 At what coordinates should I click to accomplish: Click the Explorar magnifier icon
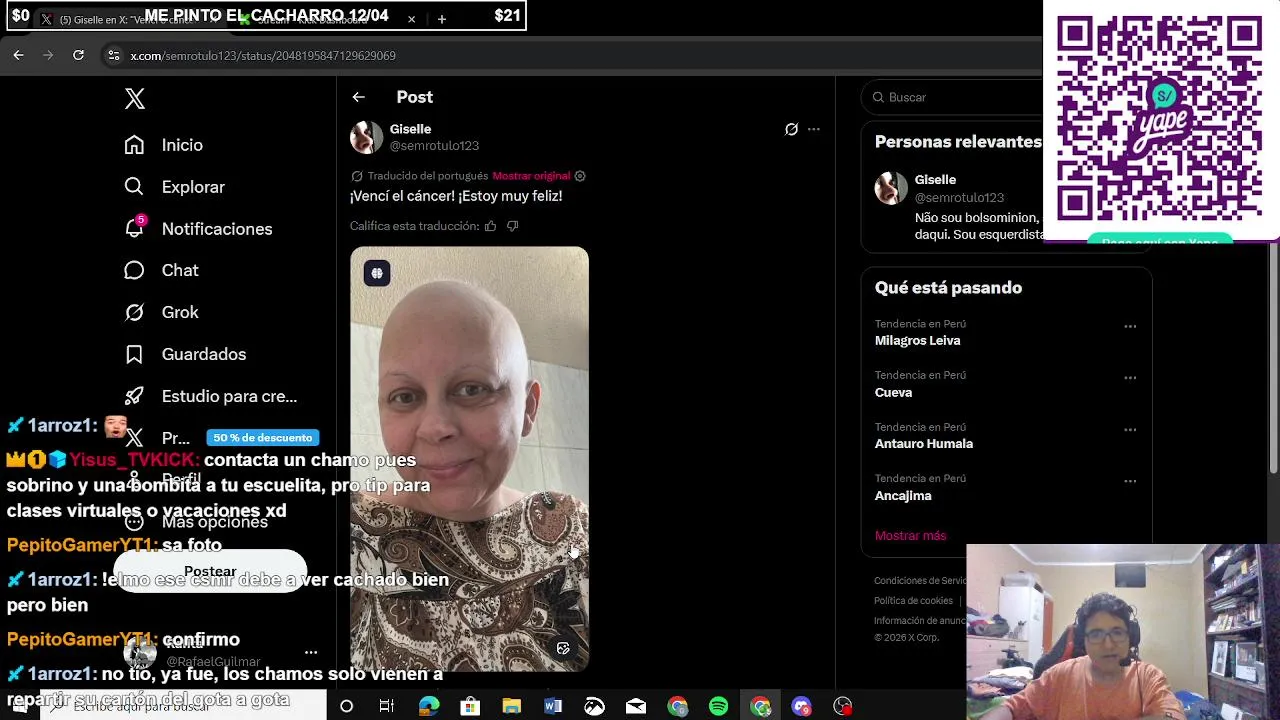pos(134,187)
